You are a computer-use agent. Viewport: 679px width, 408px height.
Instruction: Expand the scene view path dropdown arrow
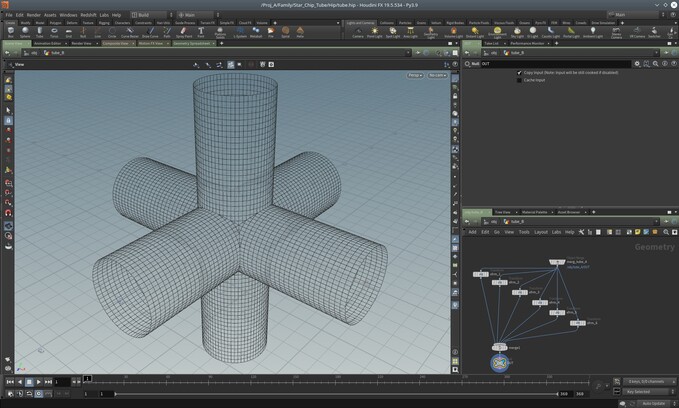click(408, 53)
